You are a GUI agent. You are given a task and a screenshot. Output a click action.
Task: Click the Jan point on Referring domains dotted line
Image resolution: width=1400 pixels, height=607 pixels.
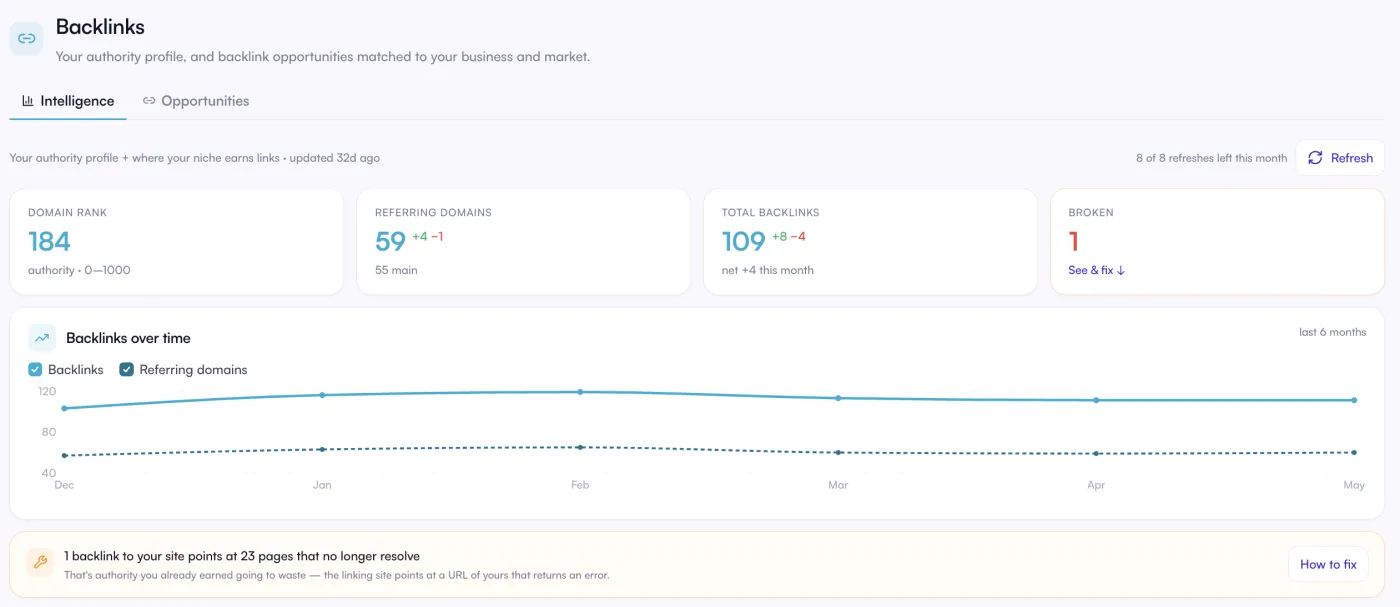[322, 449]
